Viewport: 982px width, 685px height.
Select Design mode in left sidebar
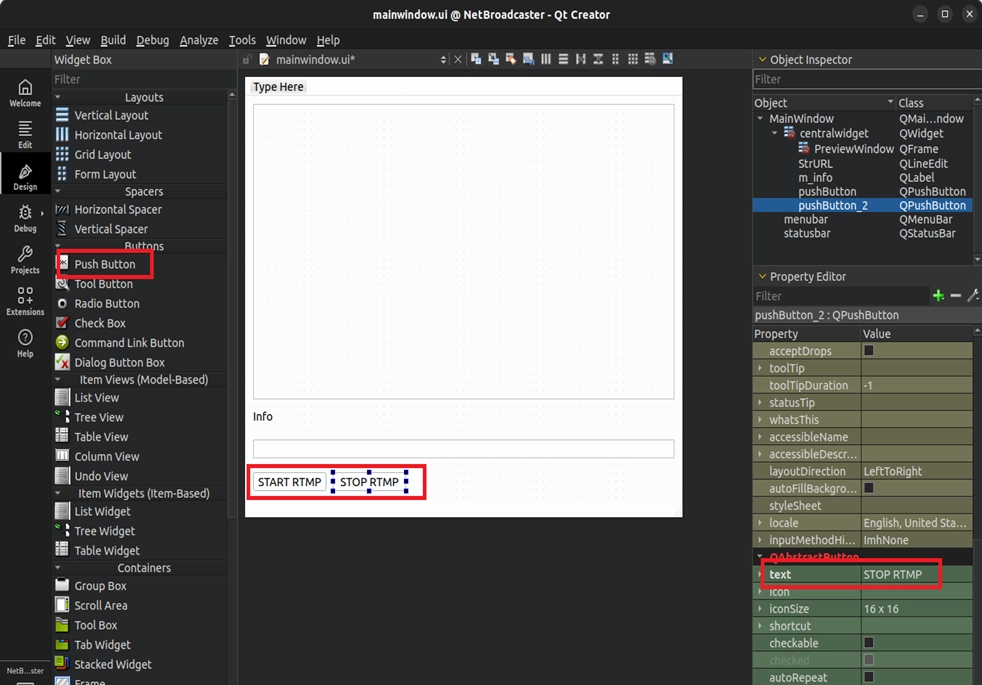point(25,177)
